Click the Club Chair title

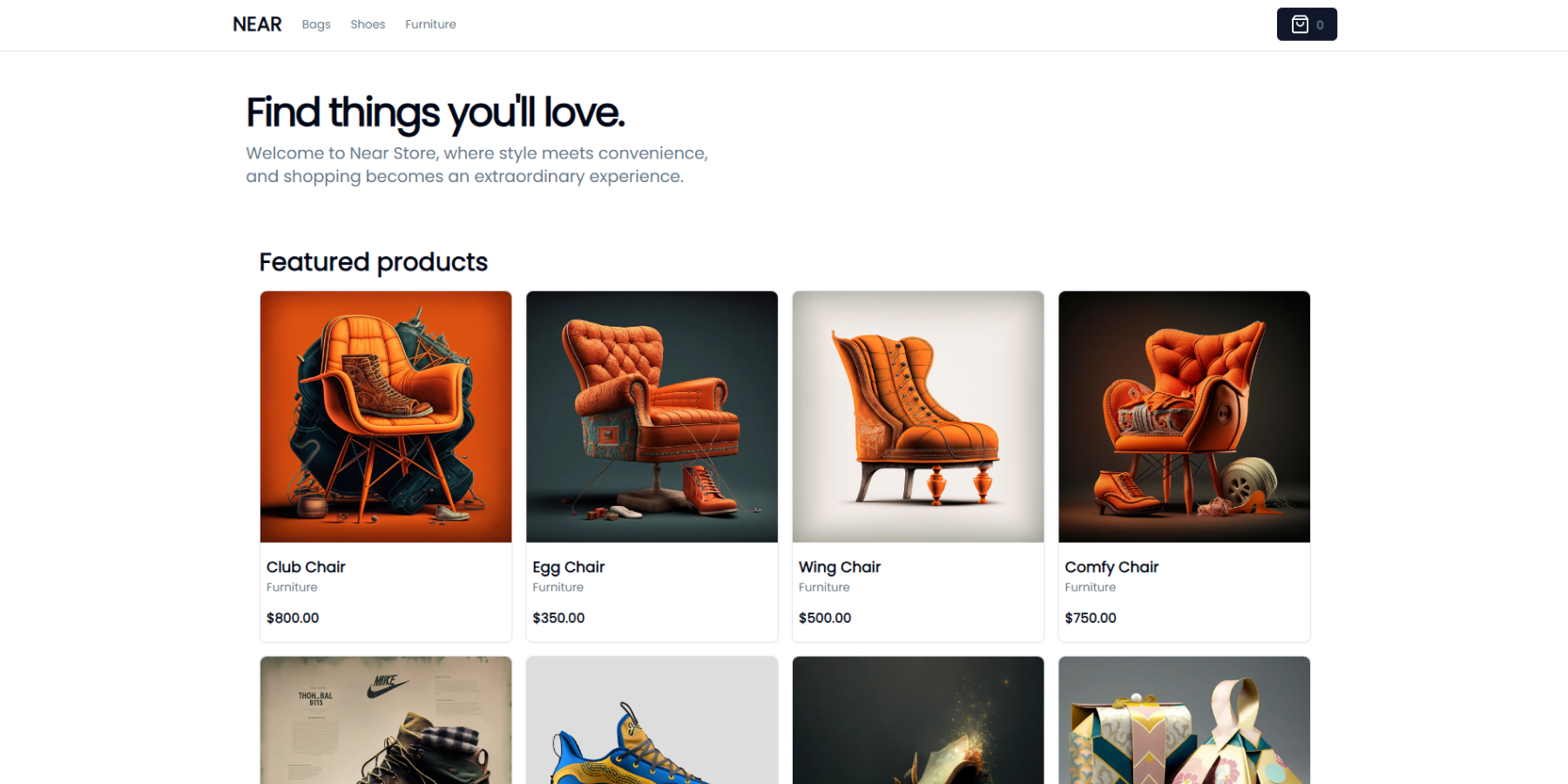(x=306, y=567)
